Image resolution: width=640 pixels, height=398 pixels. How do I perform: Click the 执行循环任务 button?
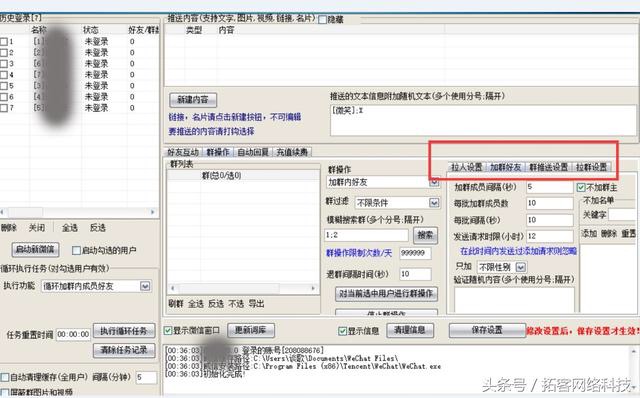(124, 331)
